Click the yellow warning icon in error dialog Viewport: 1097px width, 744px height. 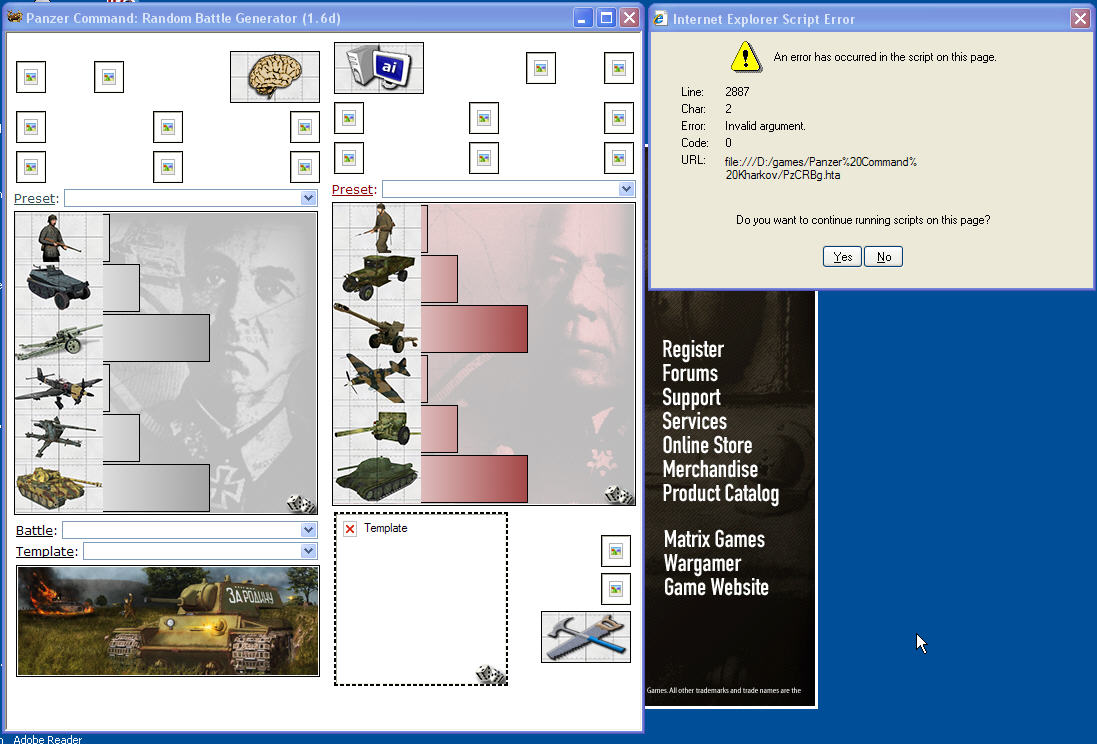pos(746,57)
